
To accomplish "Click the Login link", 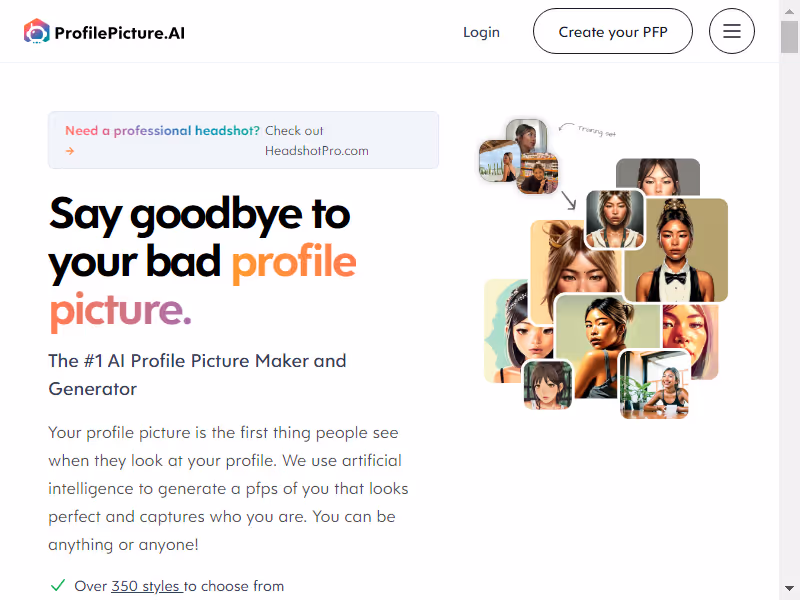I will [x=481, y=31].
